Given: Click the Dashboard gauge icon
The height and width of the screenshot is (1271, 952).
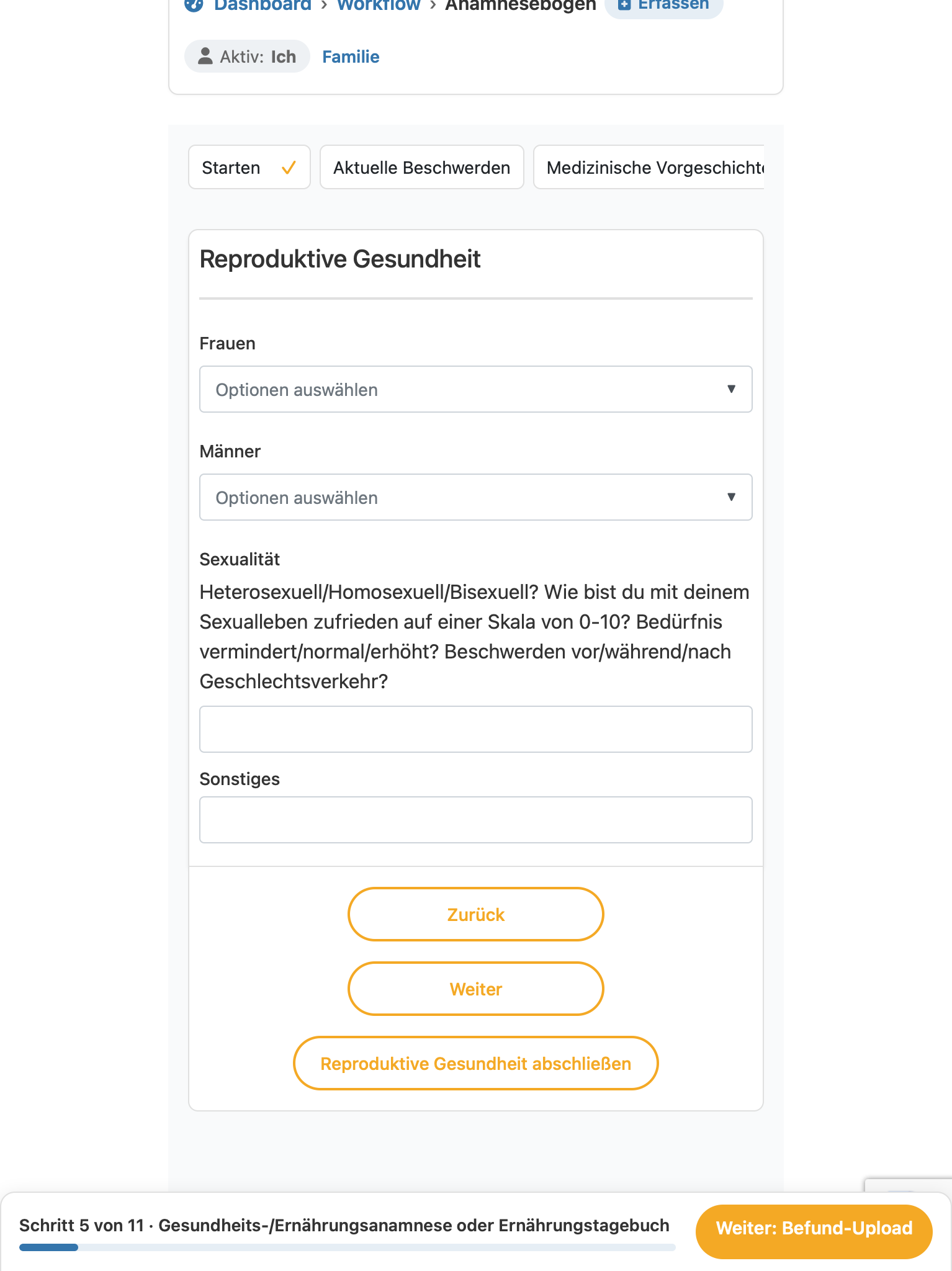Looking at the screenshot, I should coord(194,5).
